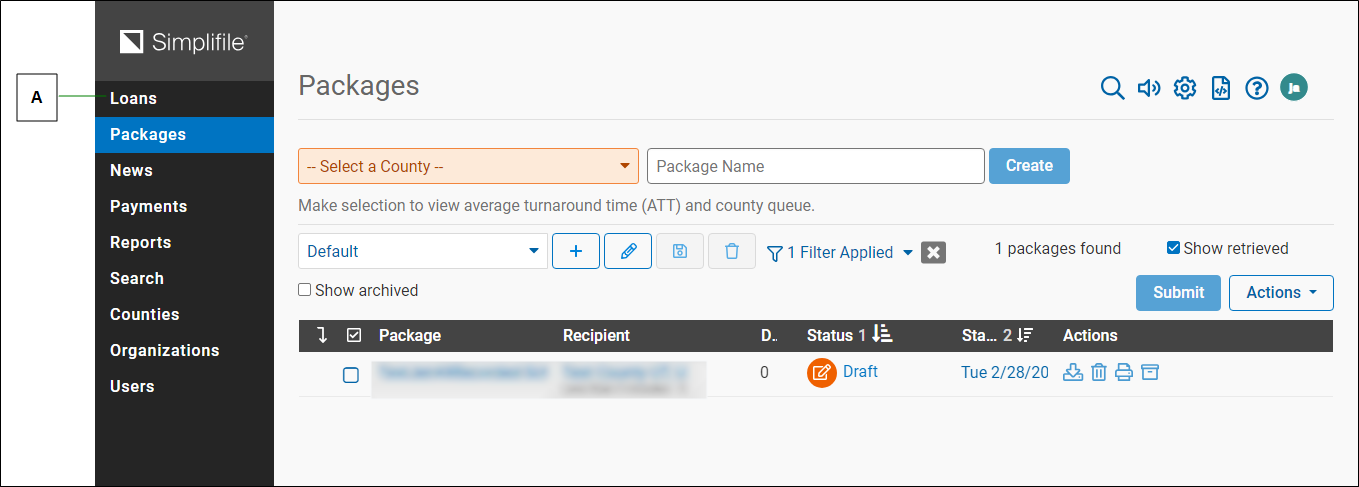Archive the Draft package
This screenshot has height=487, width=1359.
click(x=1150, y=372)
